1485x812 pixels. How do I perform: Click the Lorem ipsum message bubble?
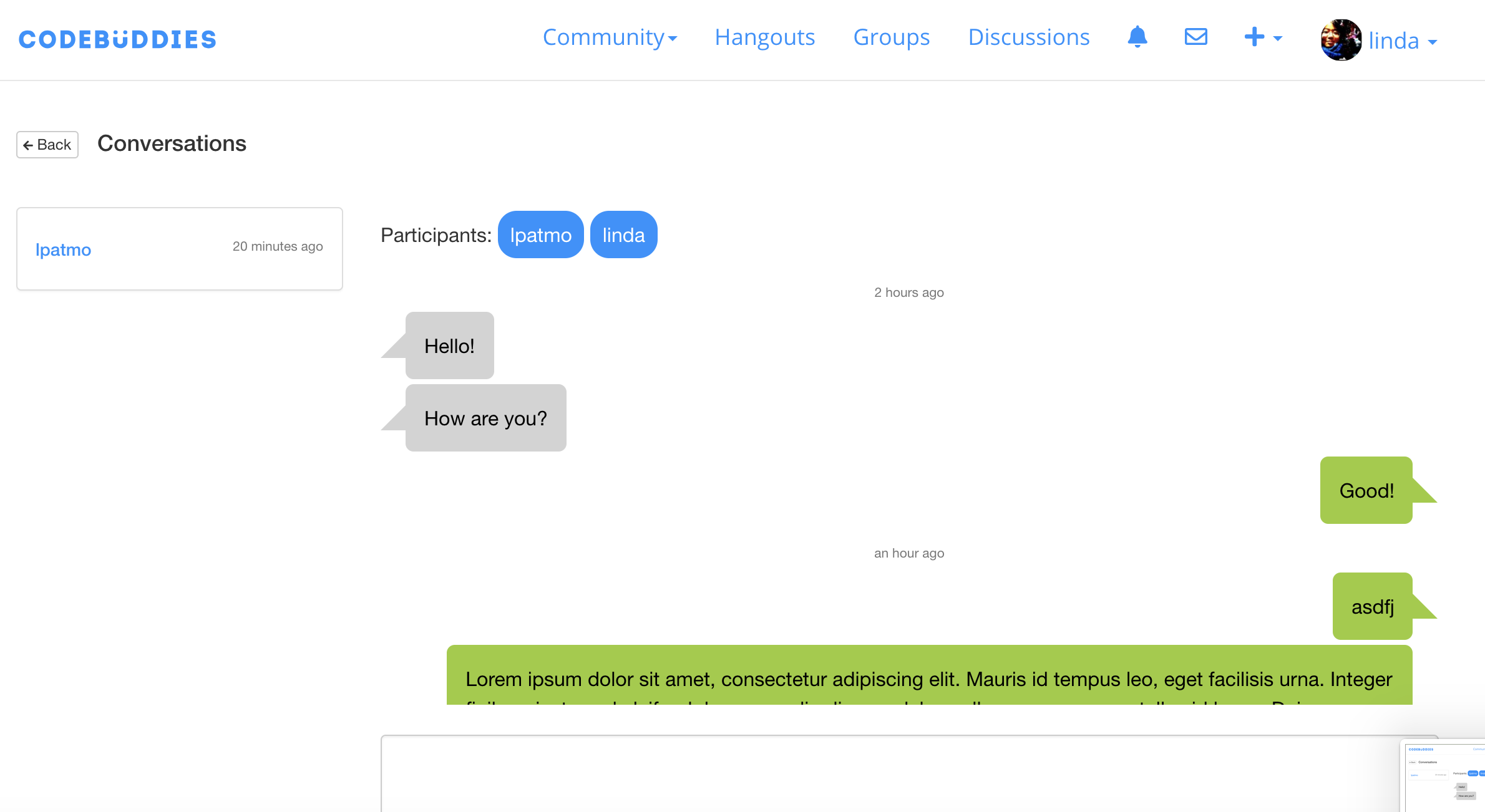tap(929, 676)
